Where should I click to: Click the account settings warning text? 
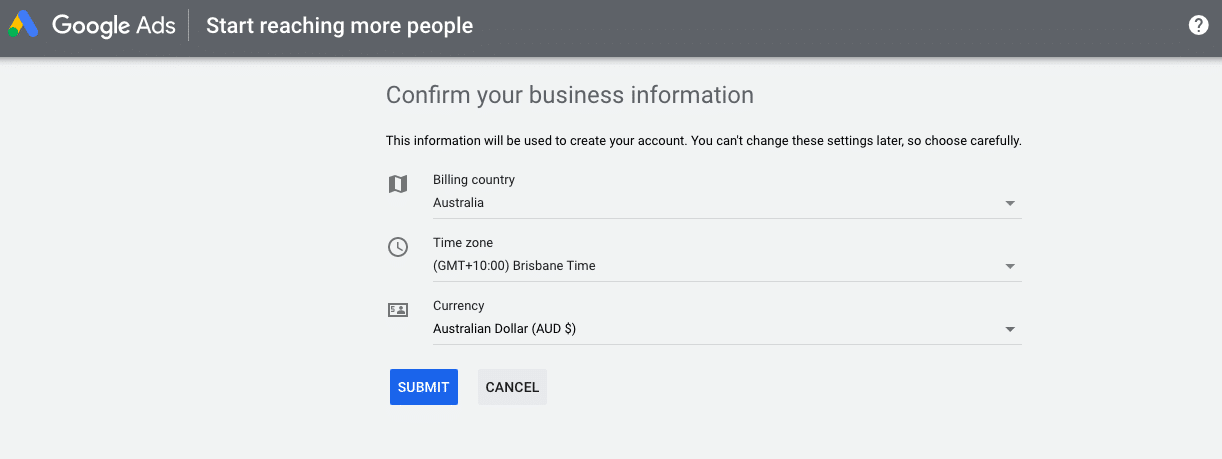(703, 141)
